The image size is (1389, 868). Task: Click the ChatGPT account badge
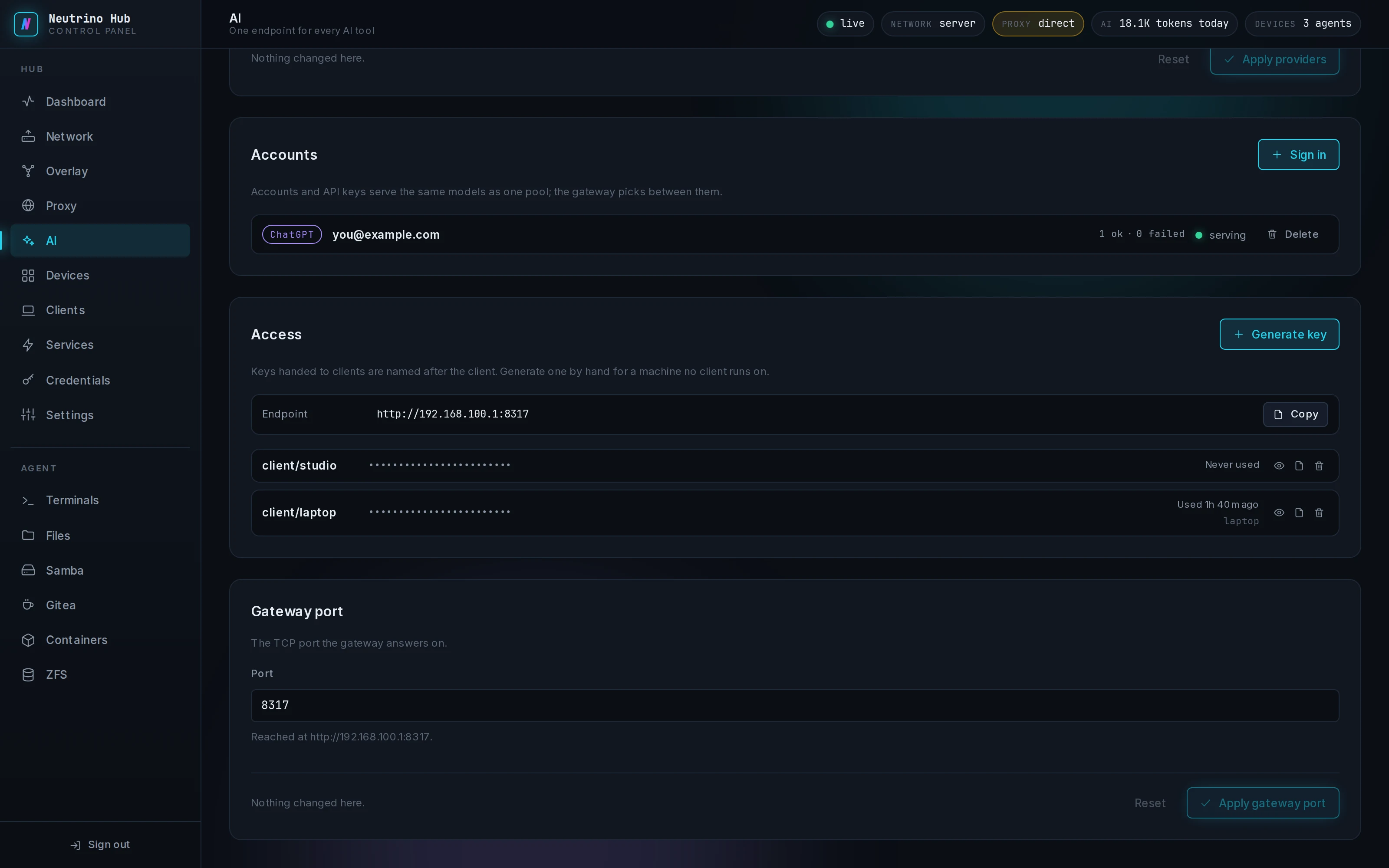coord(292,234)
